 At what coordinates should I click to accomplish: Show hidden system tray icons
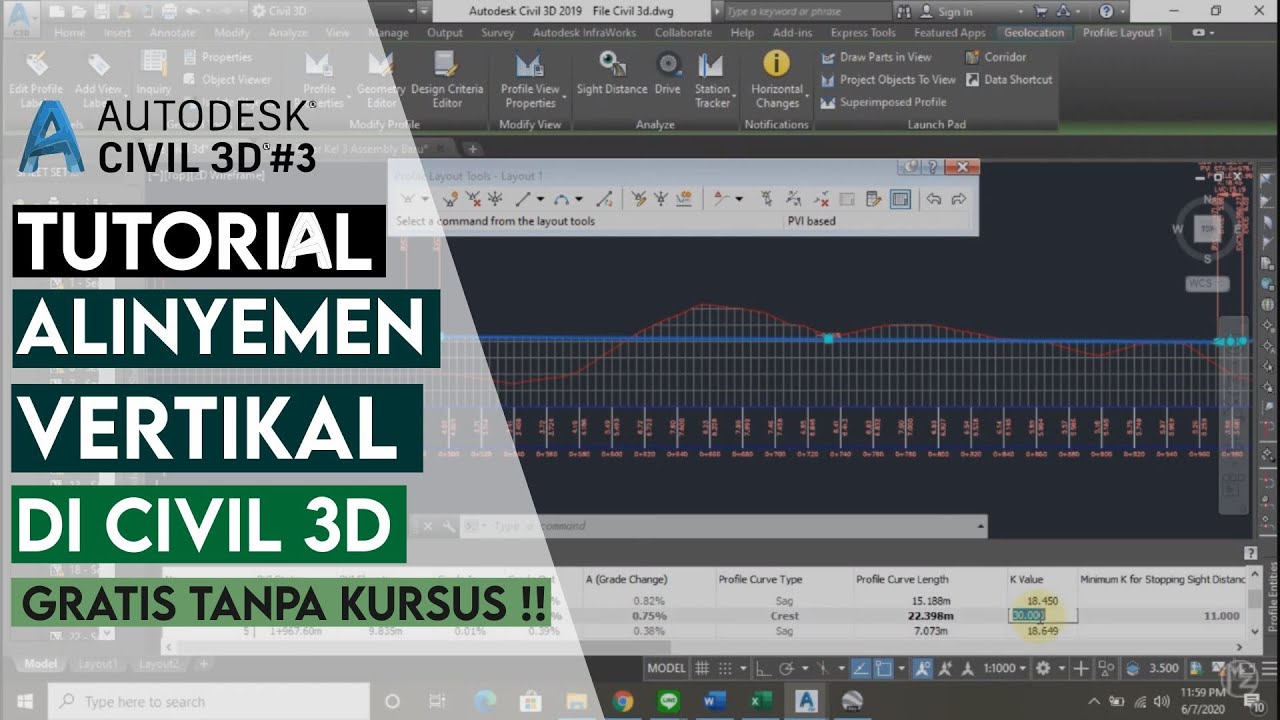click(x=1096, y=701)
